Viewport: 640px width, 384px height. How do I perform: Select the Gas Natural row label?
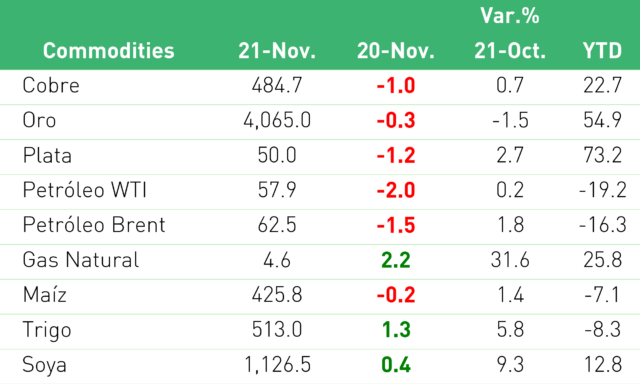pyautogui.click(x=81, y=260)
